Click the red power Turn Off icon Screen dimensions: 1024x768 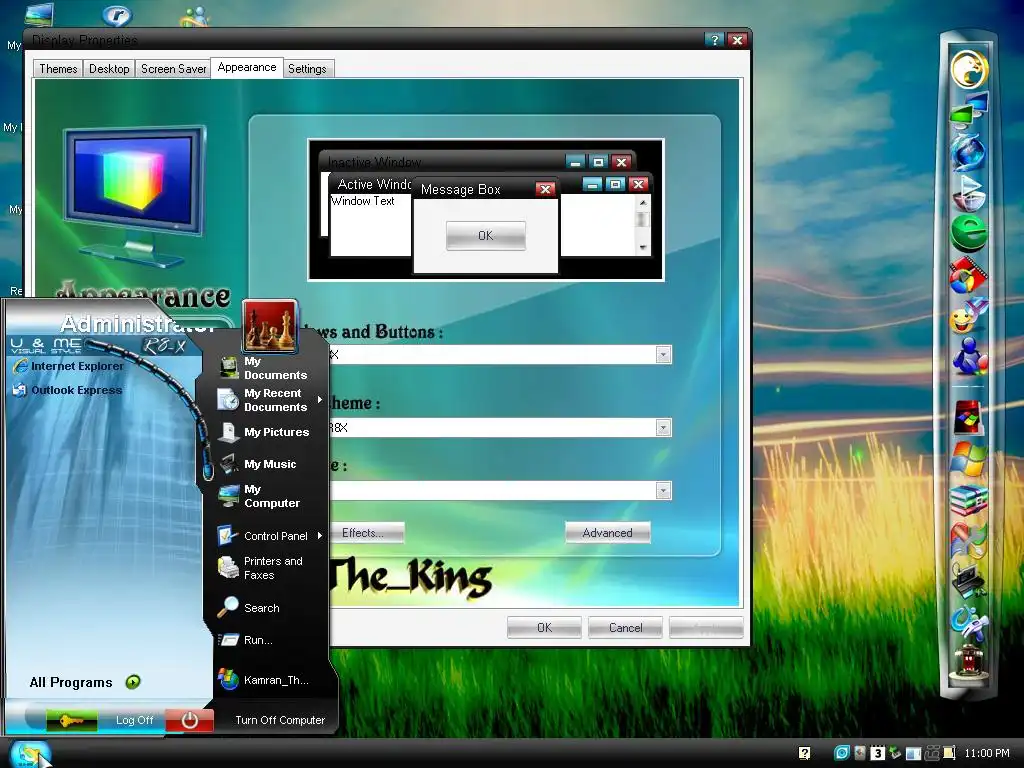click(x=189, y=720)
